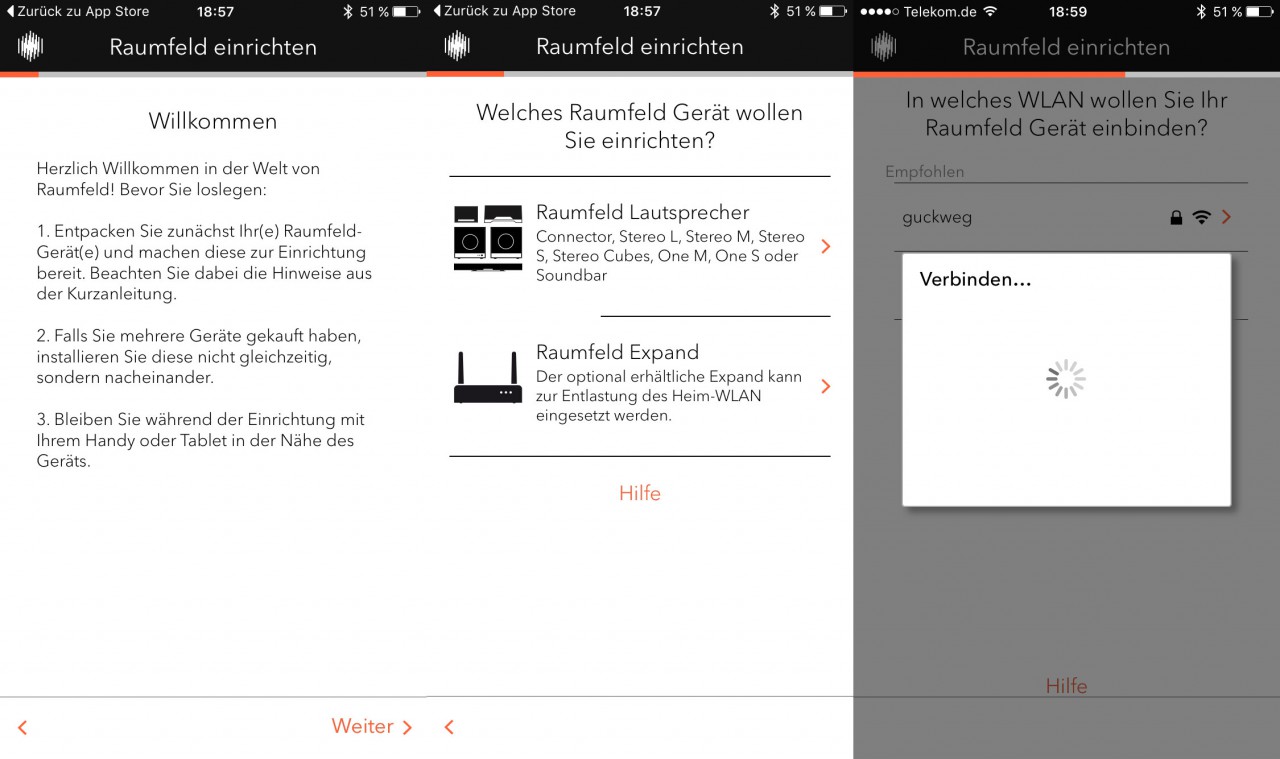Viewport: 1280px width, 759px height.
Task: Tap Wi-Fi icon in third screen status bar
Action: 990,11
